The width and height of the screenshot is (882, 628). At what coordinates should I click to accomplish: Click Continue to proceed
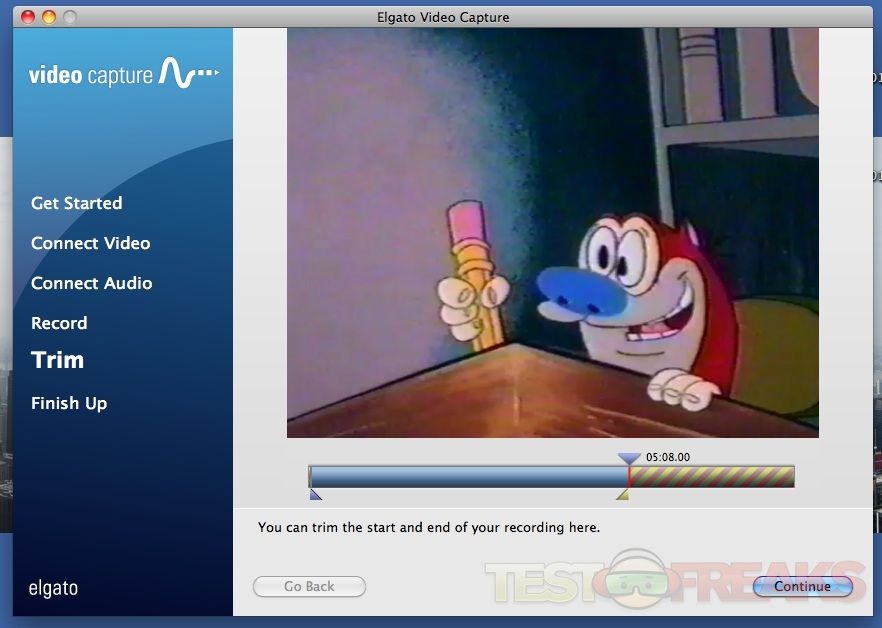[802, 587]
